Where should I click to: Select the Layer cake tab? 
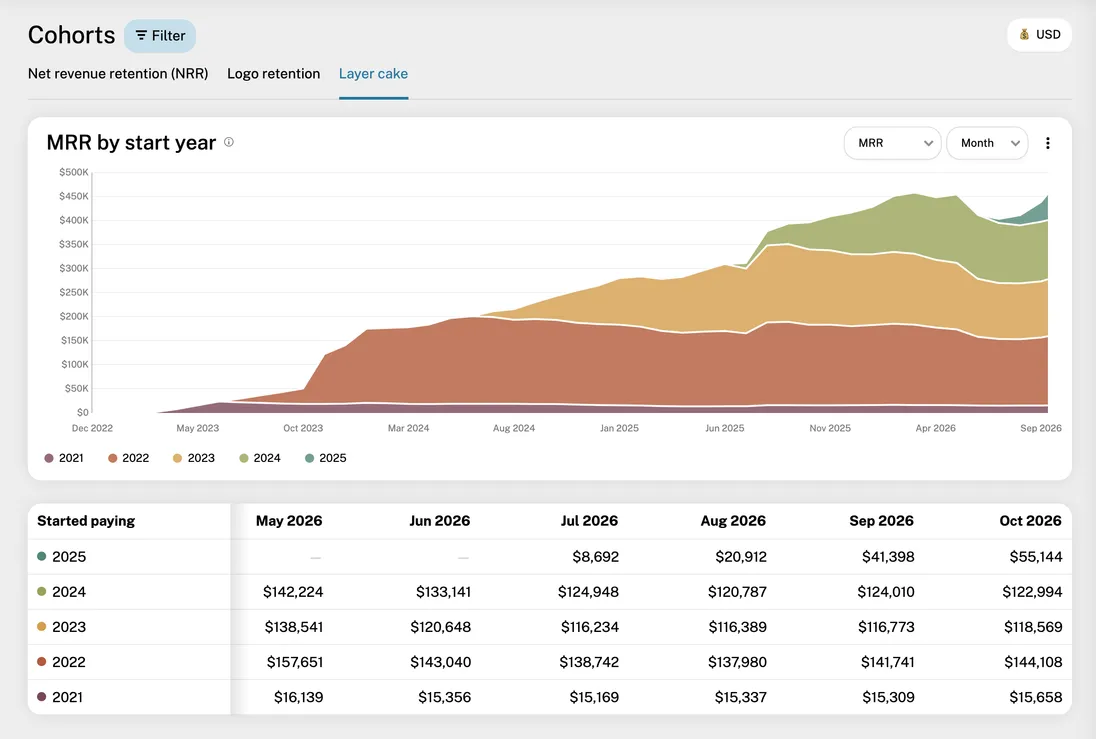[x=373, y=73]
